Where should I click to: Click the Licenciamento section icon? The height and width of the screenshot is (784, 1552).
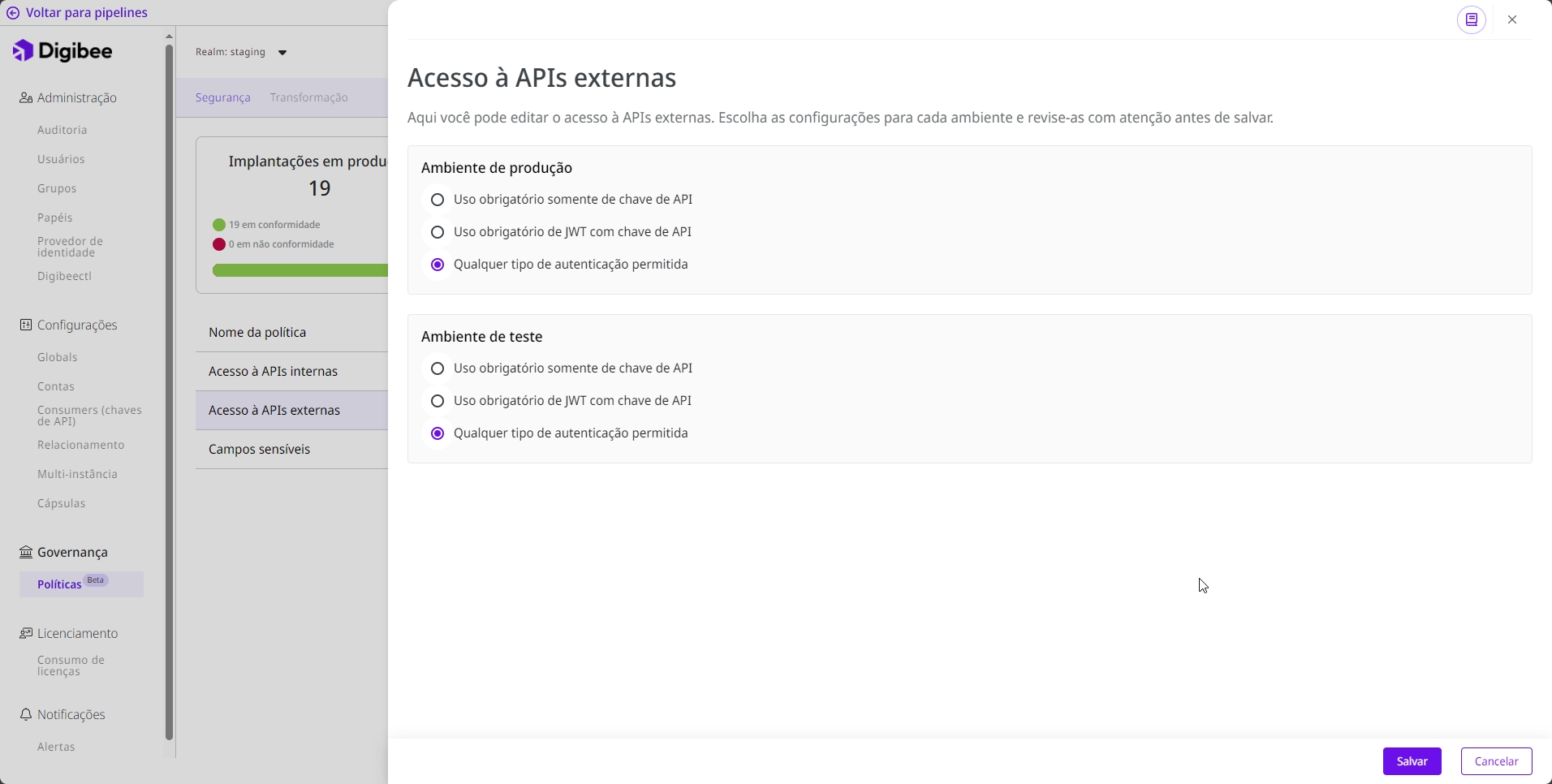tap(26, 634)
